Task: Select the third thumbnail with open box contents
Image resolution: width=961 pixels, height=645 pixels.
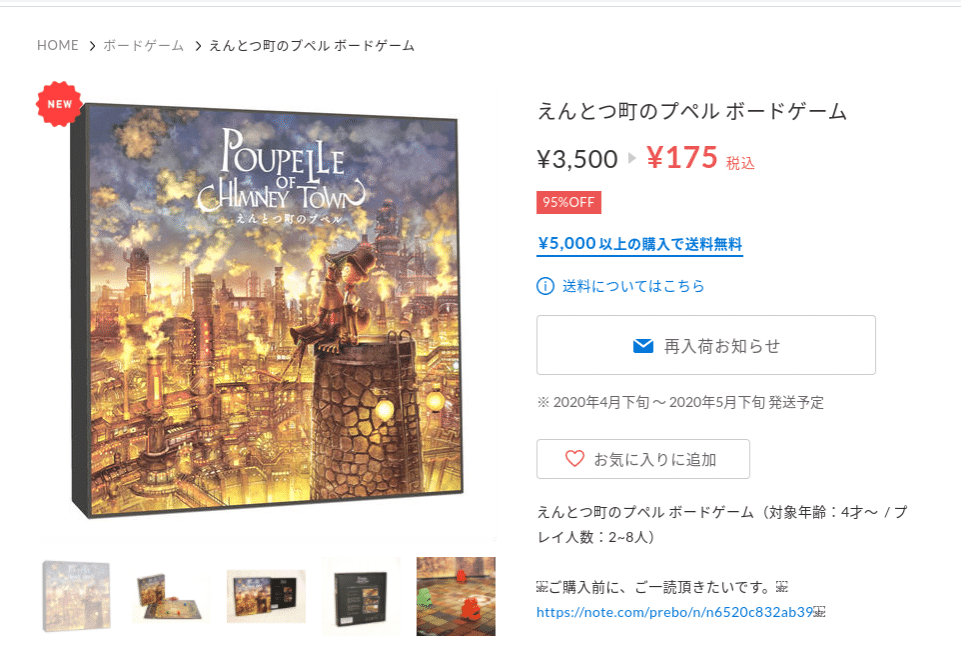Action: click(x=266, y=597)
